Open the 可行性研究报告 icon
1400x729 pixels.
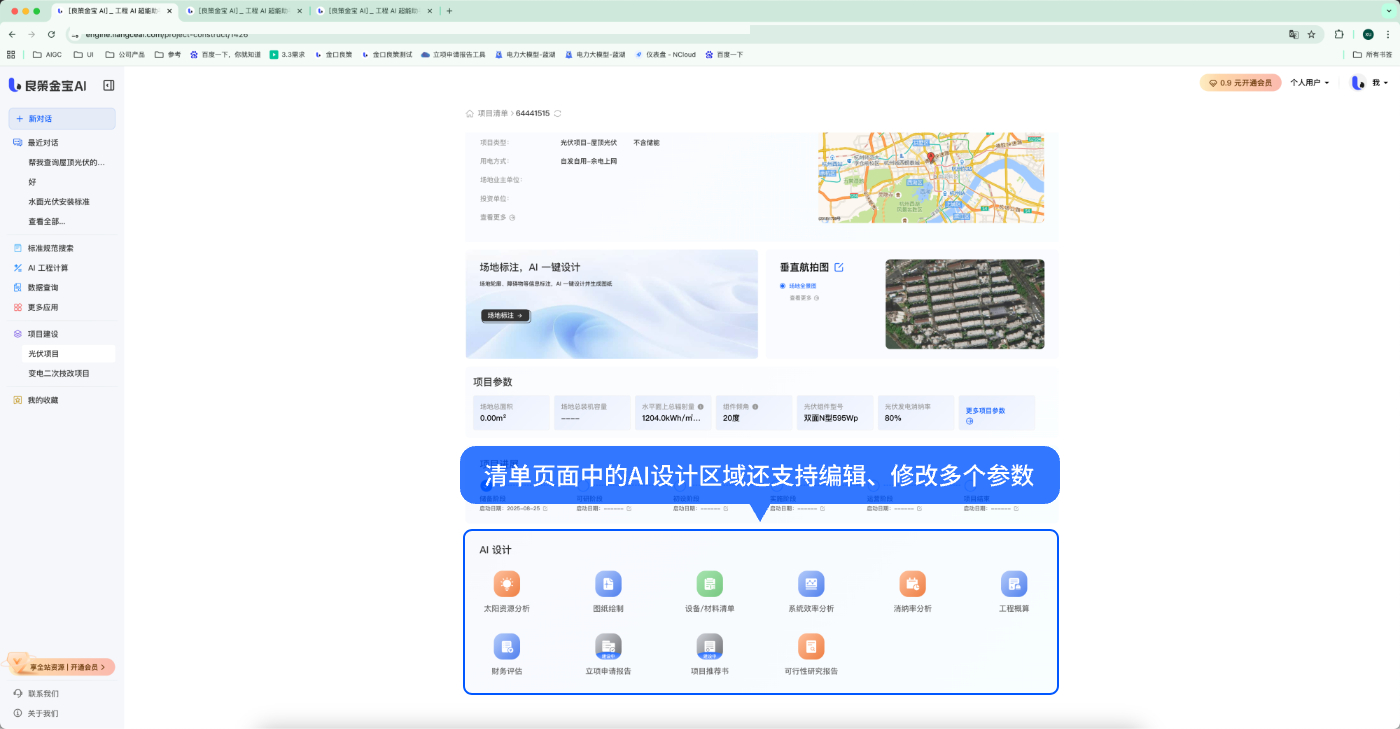point(811,646)
